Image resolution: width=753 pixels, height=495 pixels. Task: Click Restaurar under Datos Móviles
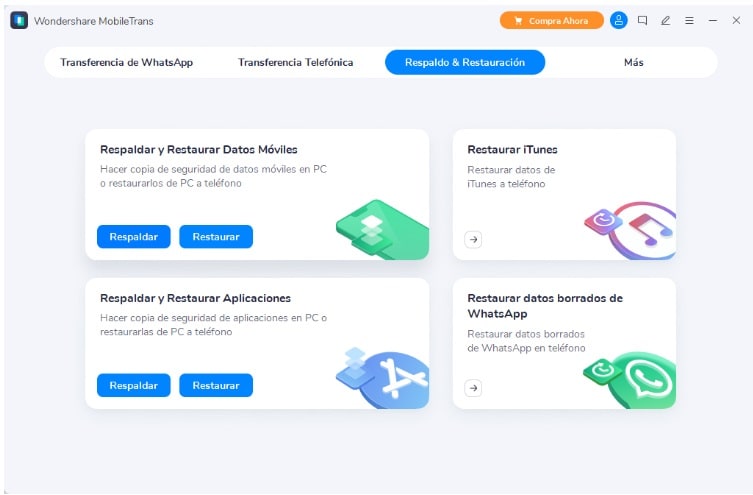click(216, 237)
